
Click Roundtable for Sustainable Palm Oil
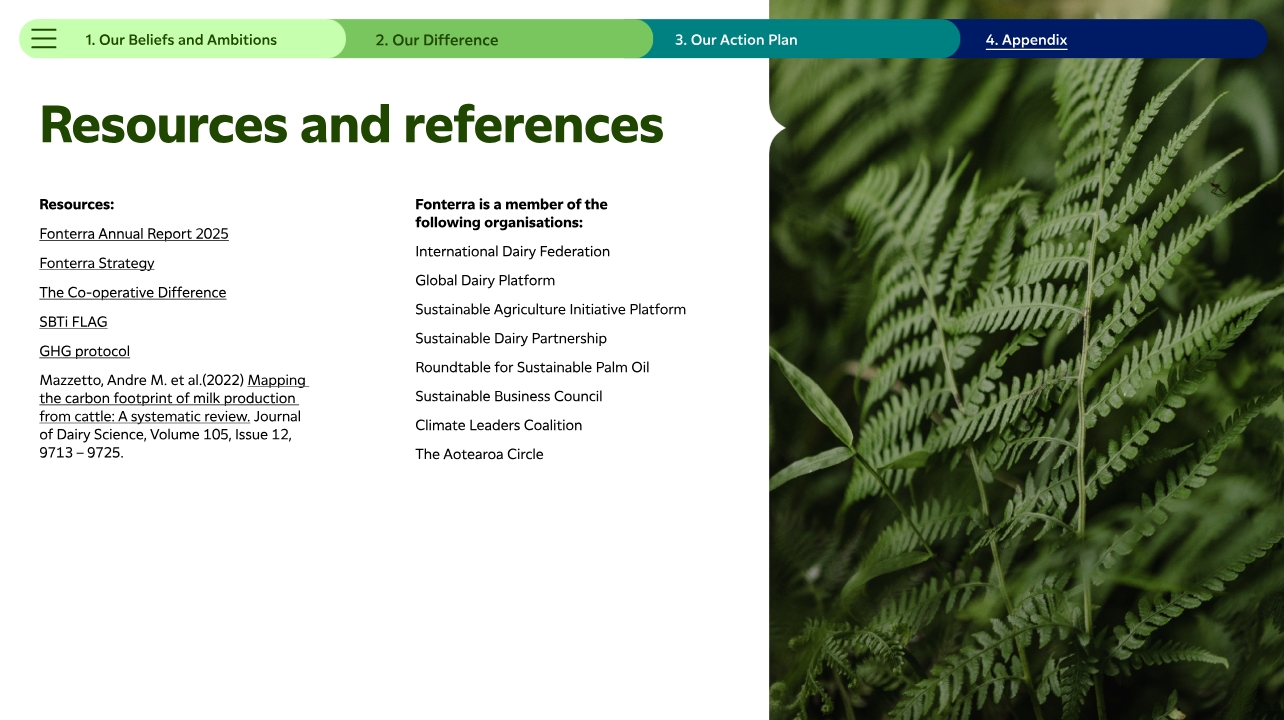532,368
